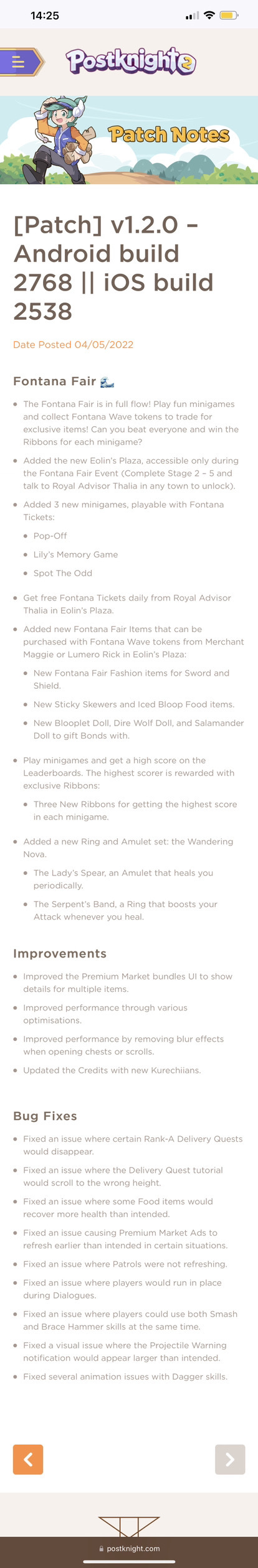Tap the Postknight 2 logo
This screenshot has width=258, height=1568.
pos(131,61)
